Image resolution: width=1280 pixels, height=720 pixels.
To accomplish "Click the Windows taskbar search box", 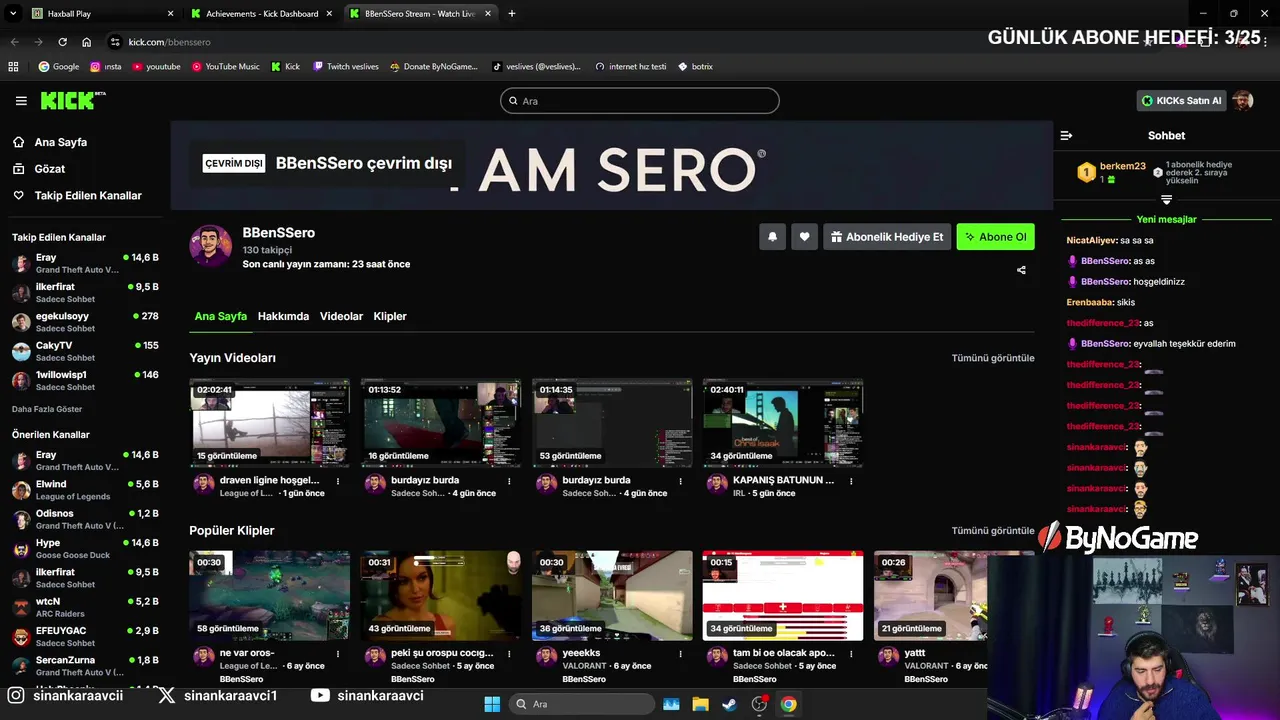I will tap(581, 704).
